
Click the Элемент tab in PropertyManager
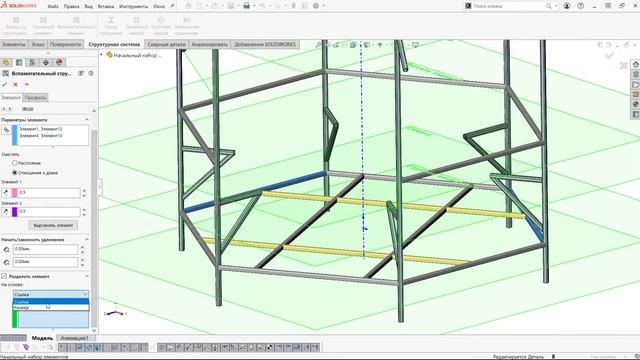coord(11,98)
